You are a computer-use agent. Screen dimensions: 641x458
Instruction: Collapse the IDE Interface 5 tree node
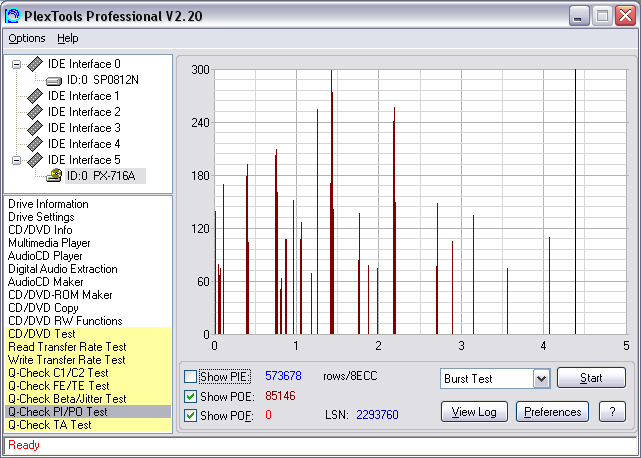pyautogui.click(x=16, y=160)
